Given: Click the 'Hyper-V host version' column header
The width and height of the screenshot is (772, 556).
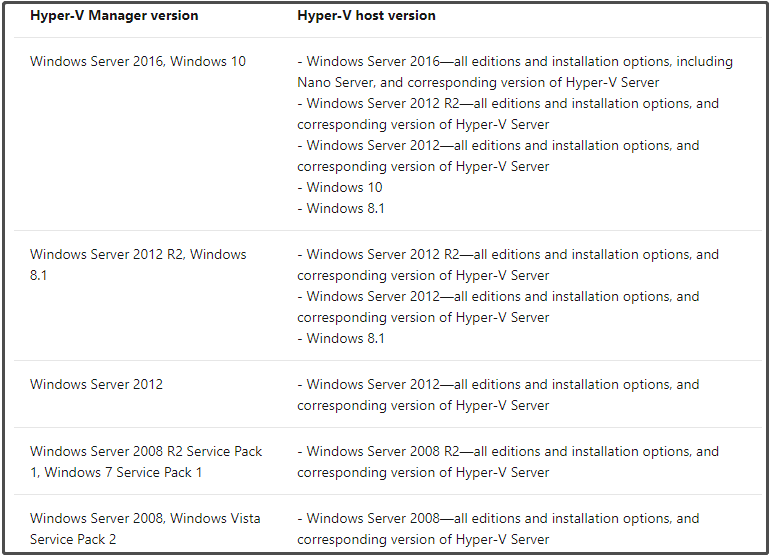Looking at the screenshot, I should coord(366,16).
